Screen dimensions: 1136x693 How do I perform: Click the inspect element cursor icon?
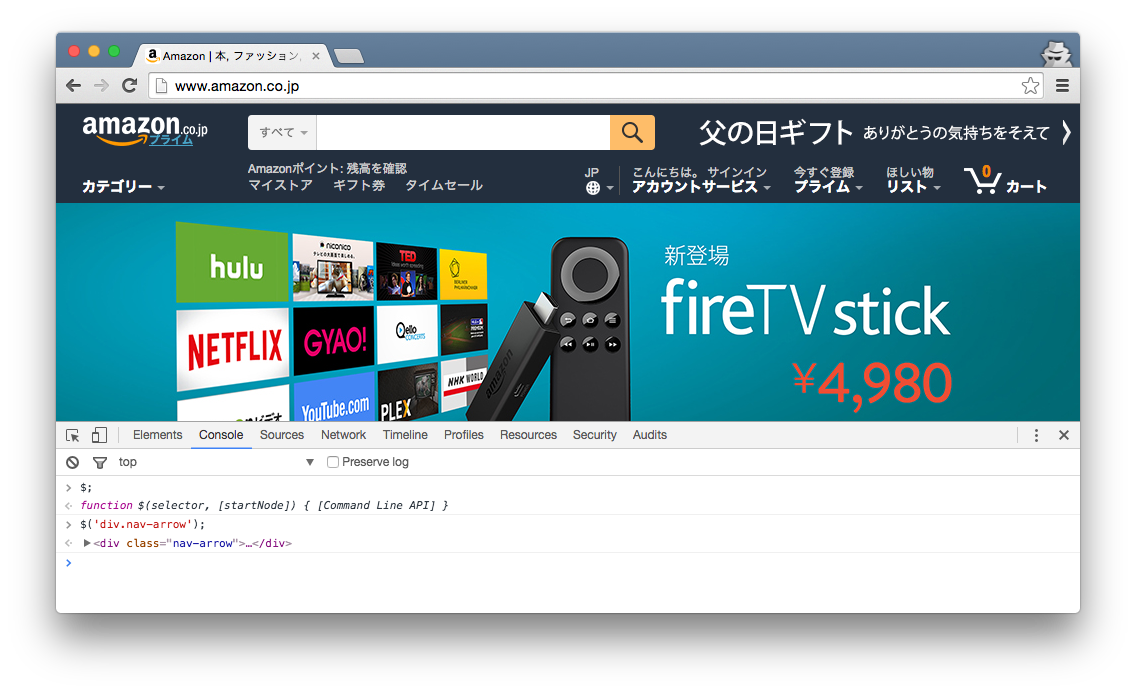[72, 435]
